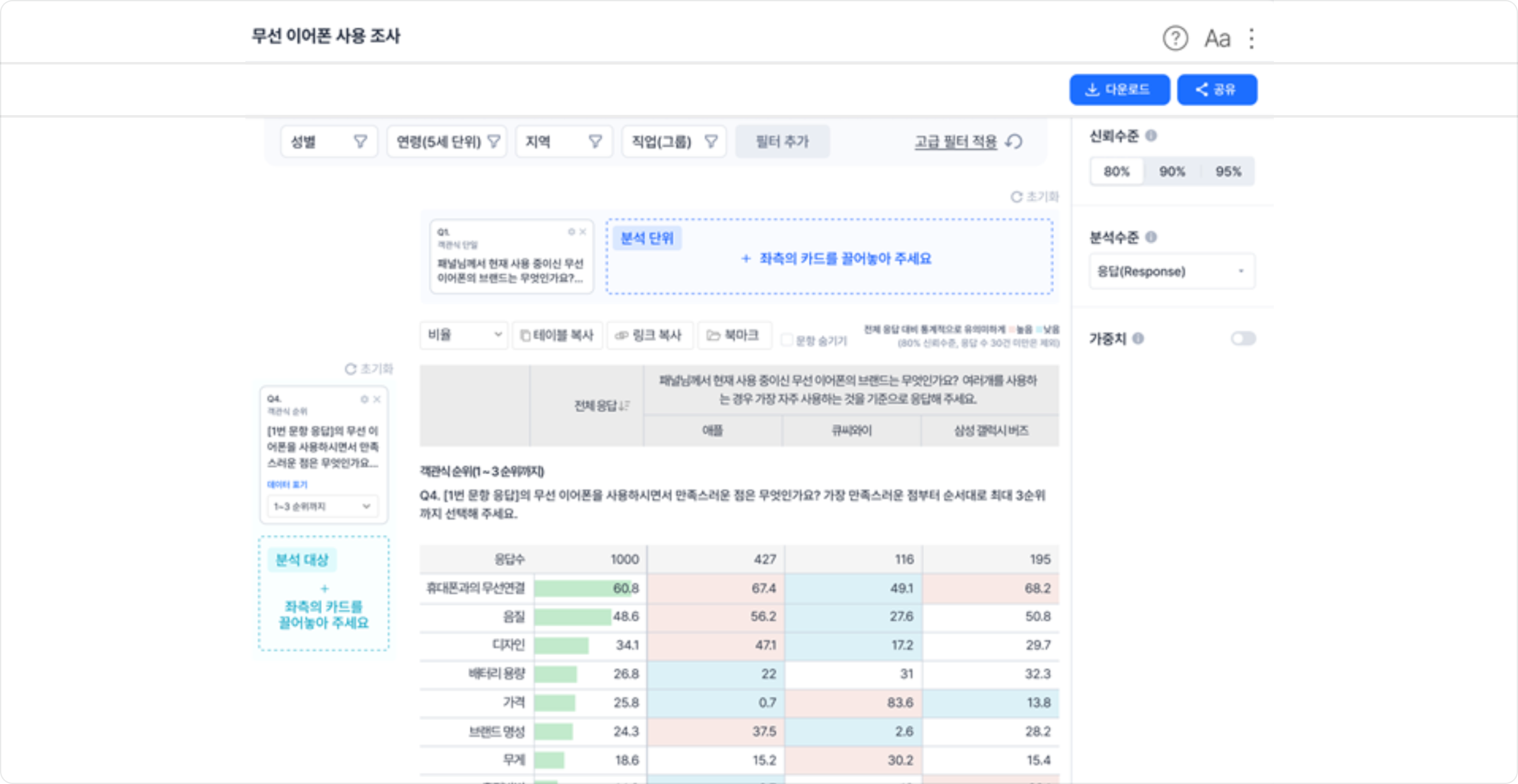Open the help icon in top bar

pos(1175,38)
